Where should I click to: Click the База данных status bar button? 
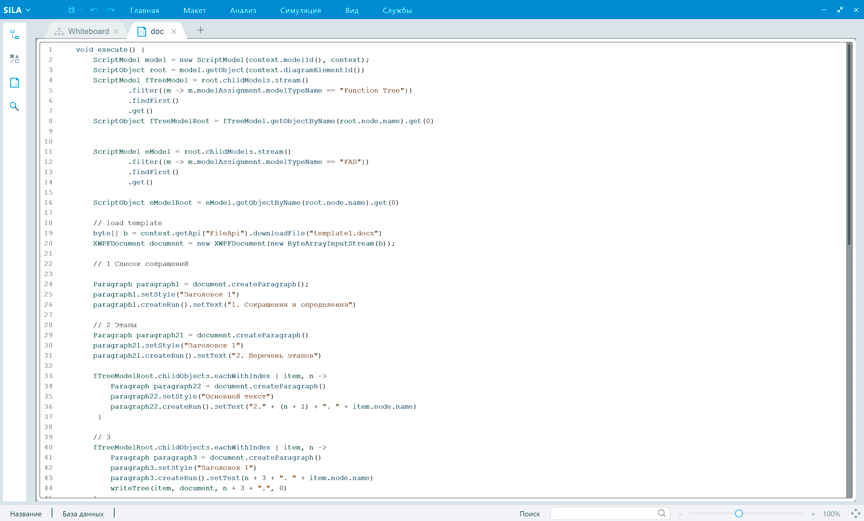[x=83, y=513]
